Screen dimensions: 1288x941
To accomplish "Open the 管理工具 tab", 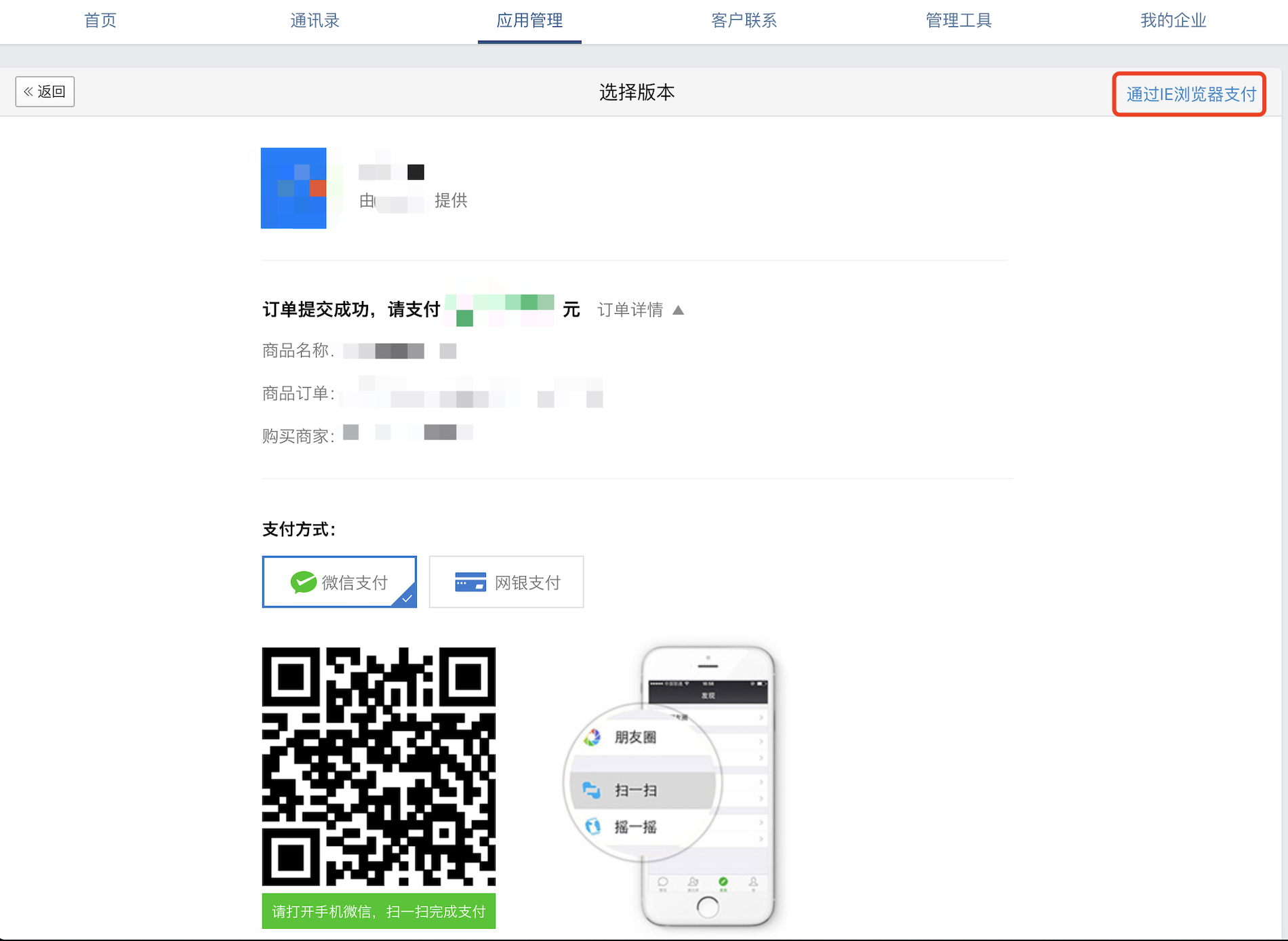I will click(x=959, y=20).
